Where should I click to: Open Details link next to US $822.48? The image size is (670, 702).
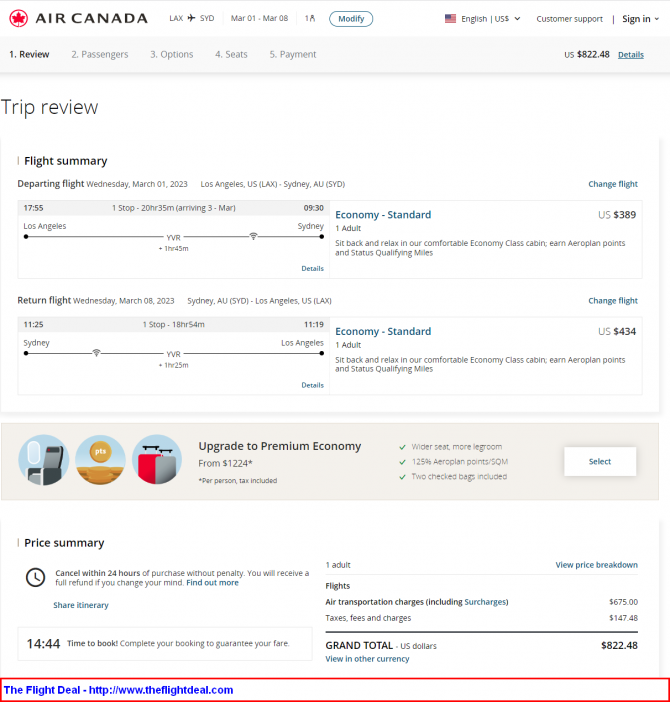click(x=631, y=55)
